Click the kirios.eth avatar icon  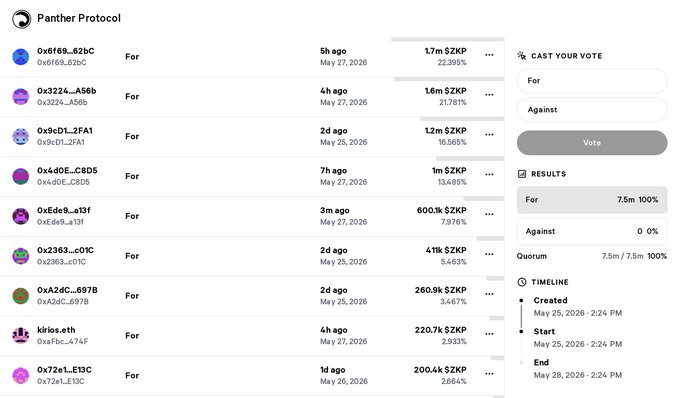click(20, 336)
